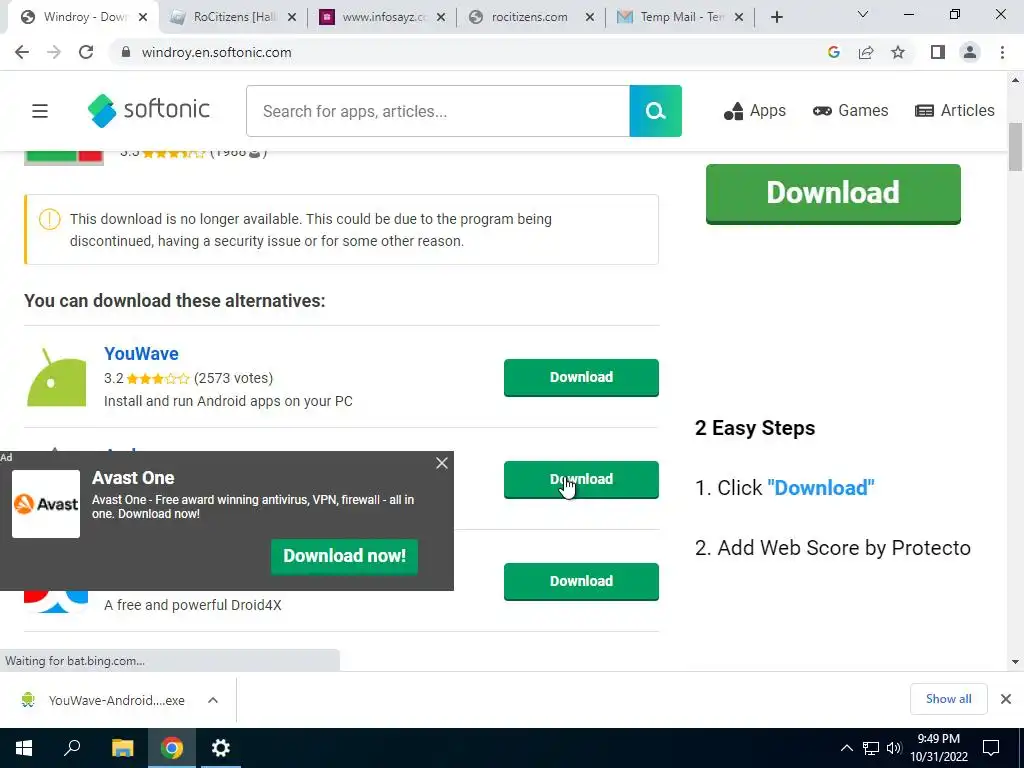The width and height of the screenshot is (1024, 768).
Task: Click the Avast logo in the ad
Action: 46,504
